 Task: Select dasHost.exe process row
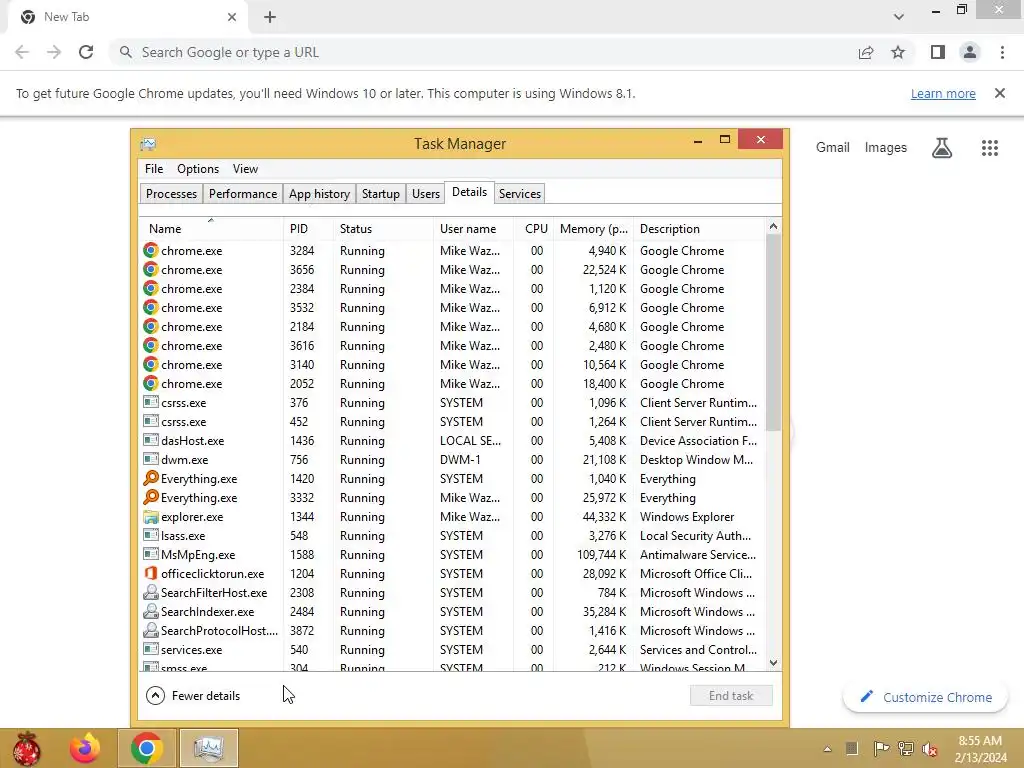(452, 441)
